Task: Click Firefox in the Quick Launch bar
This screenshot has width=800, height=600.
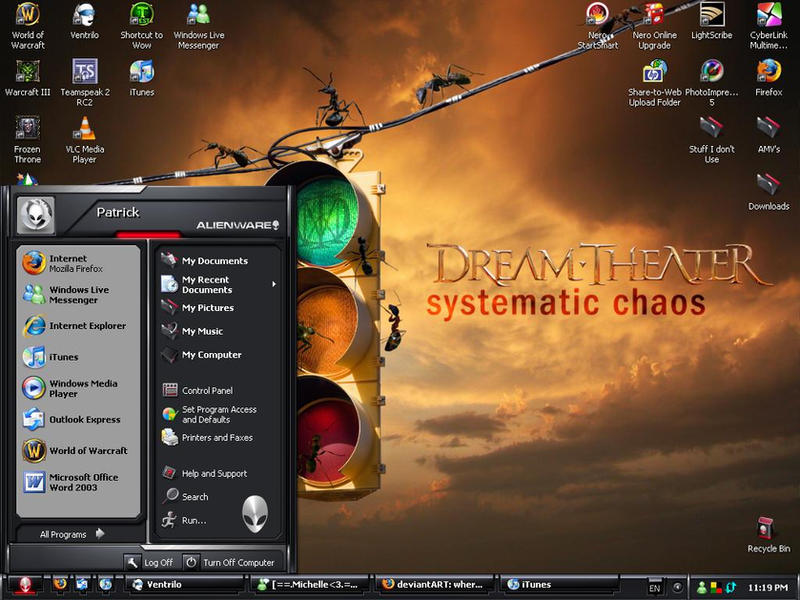Action: pos(60,584)
